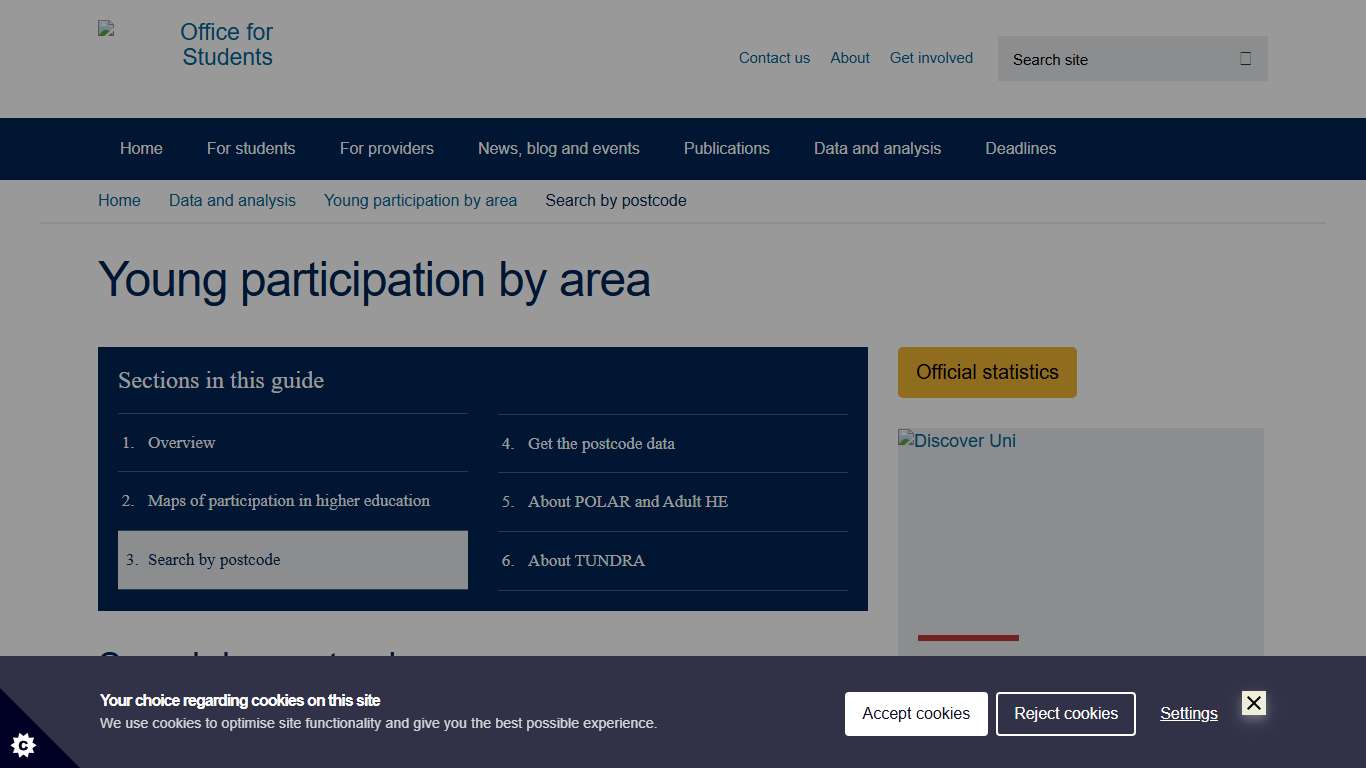
Task: Open Get the postcode data section
Action: (601, 443)
